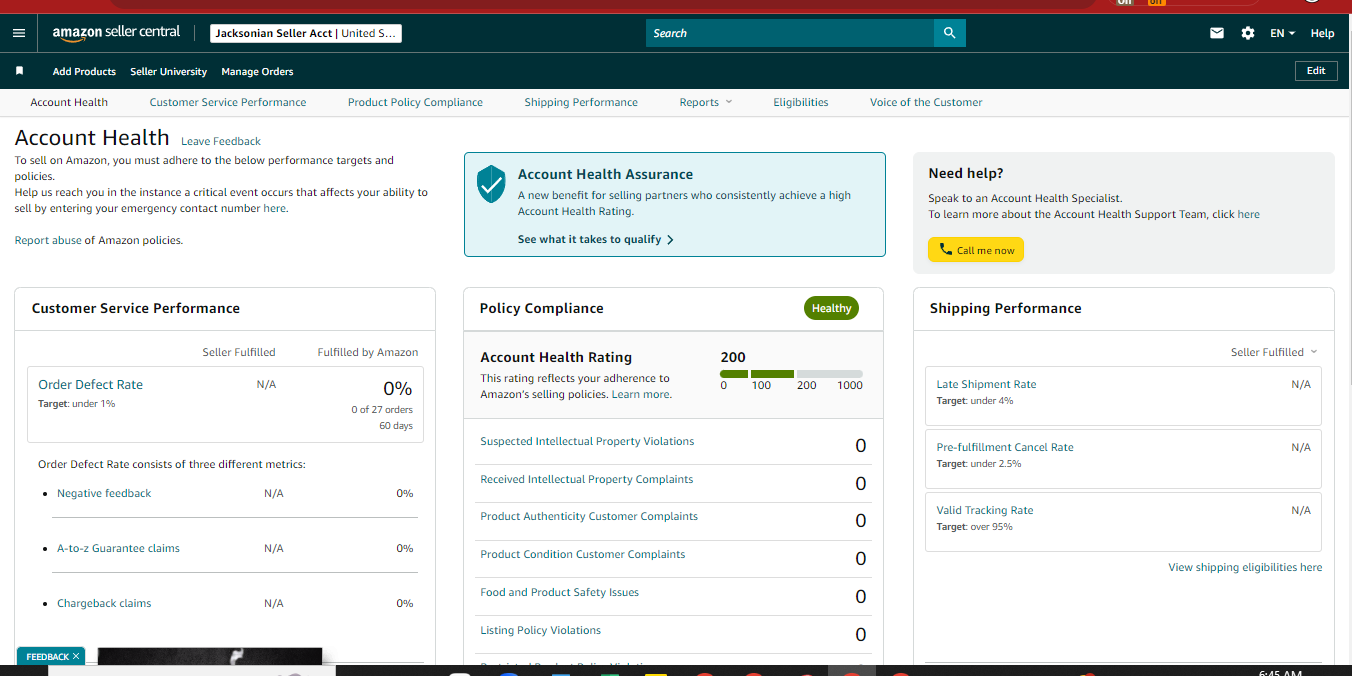The width and height of the screenshot is (1352, 676).
Task: Click View shipping eligibilities here link
Action: pyautogui.click(x=1245, y=567)
